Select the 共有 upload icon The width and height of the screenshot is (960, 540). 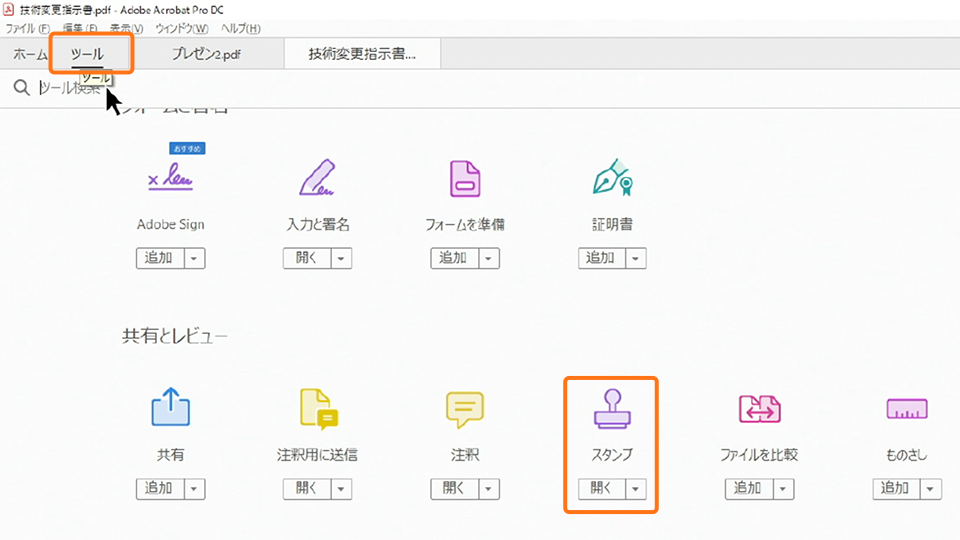pos(171,407)
